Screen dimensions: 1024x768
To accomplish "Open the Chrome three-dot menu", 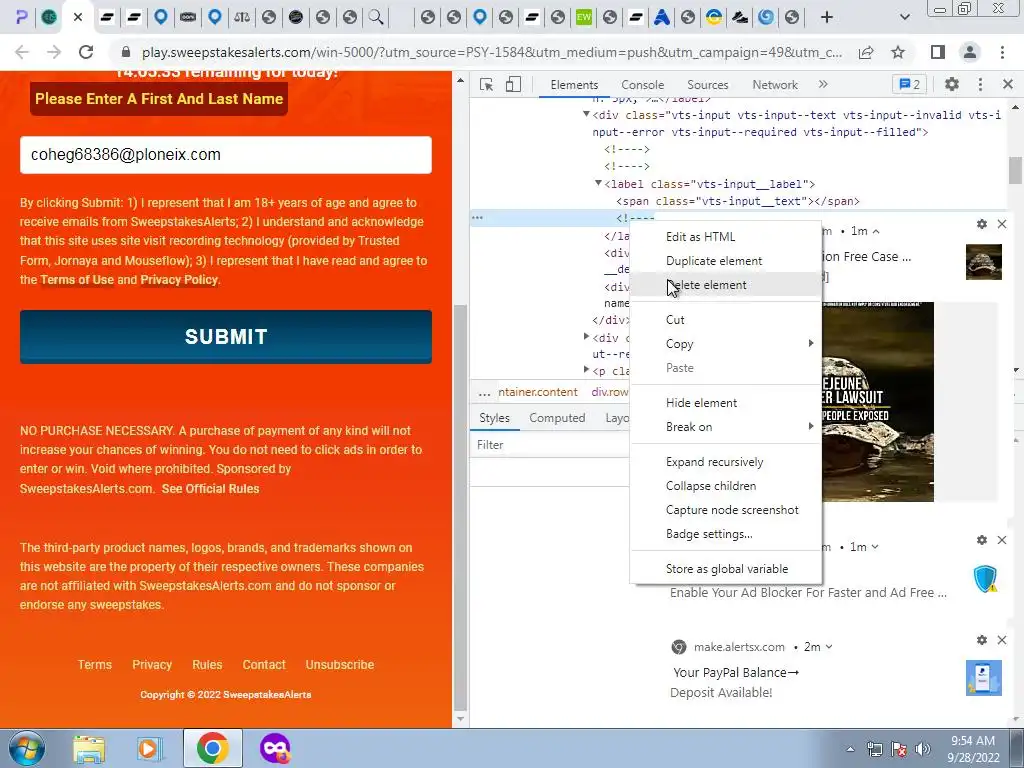I will pos(1002,52).
